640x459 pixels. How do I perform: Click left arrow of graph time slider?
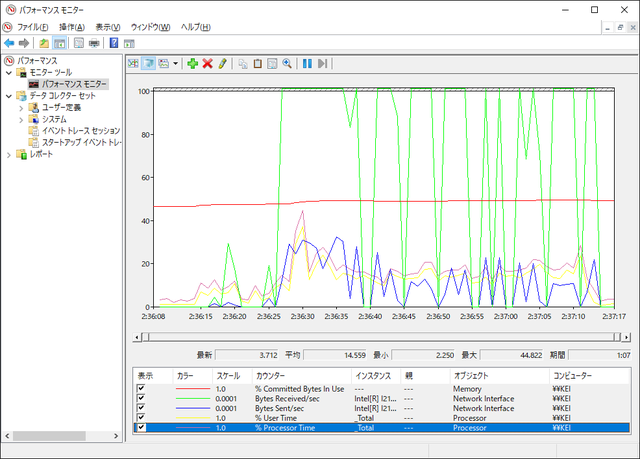coord(137,337)
